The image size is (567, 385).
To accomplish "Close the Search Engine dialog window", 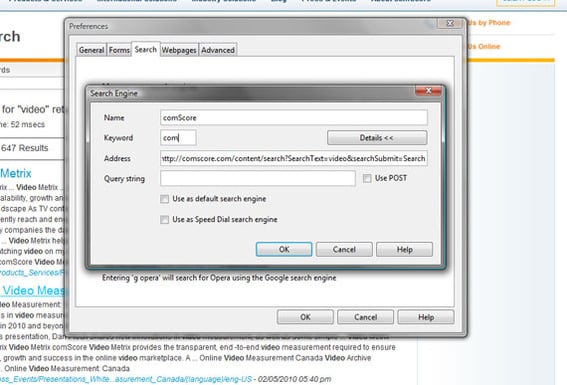I will [428, 91].
